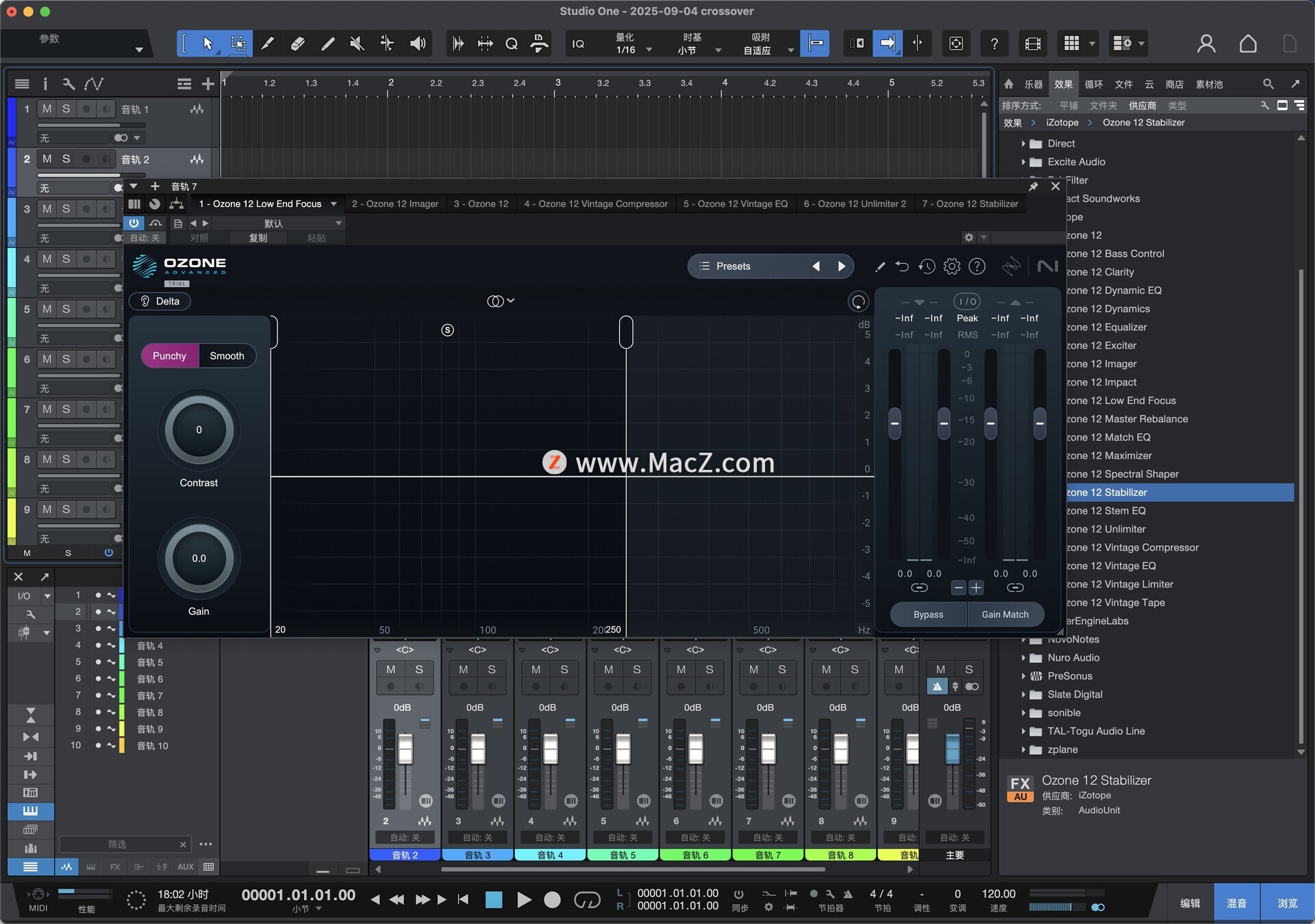Viewport: 1315px width, 924px height.
Task: Open Ozone Presets browser
Action: [733, 266]
